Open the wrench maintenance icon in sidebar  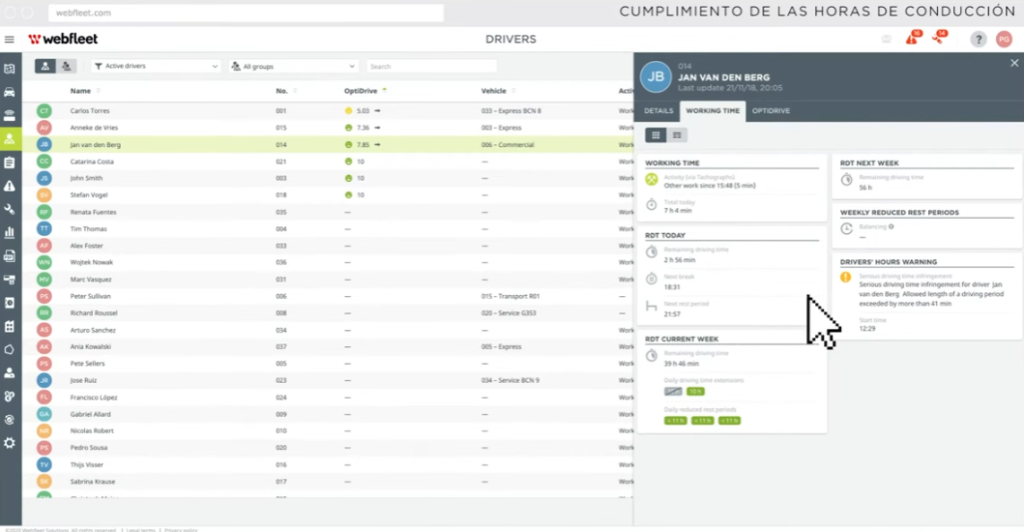(x=10, y=210)
